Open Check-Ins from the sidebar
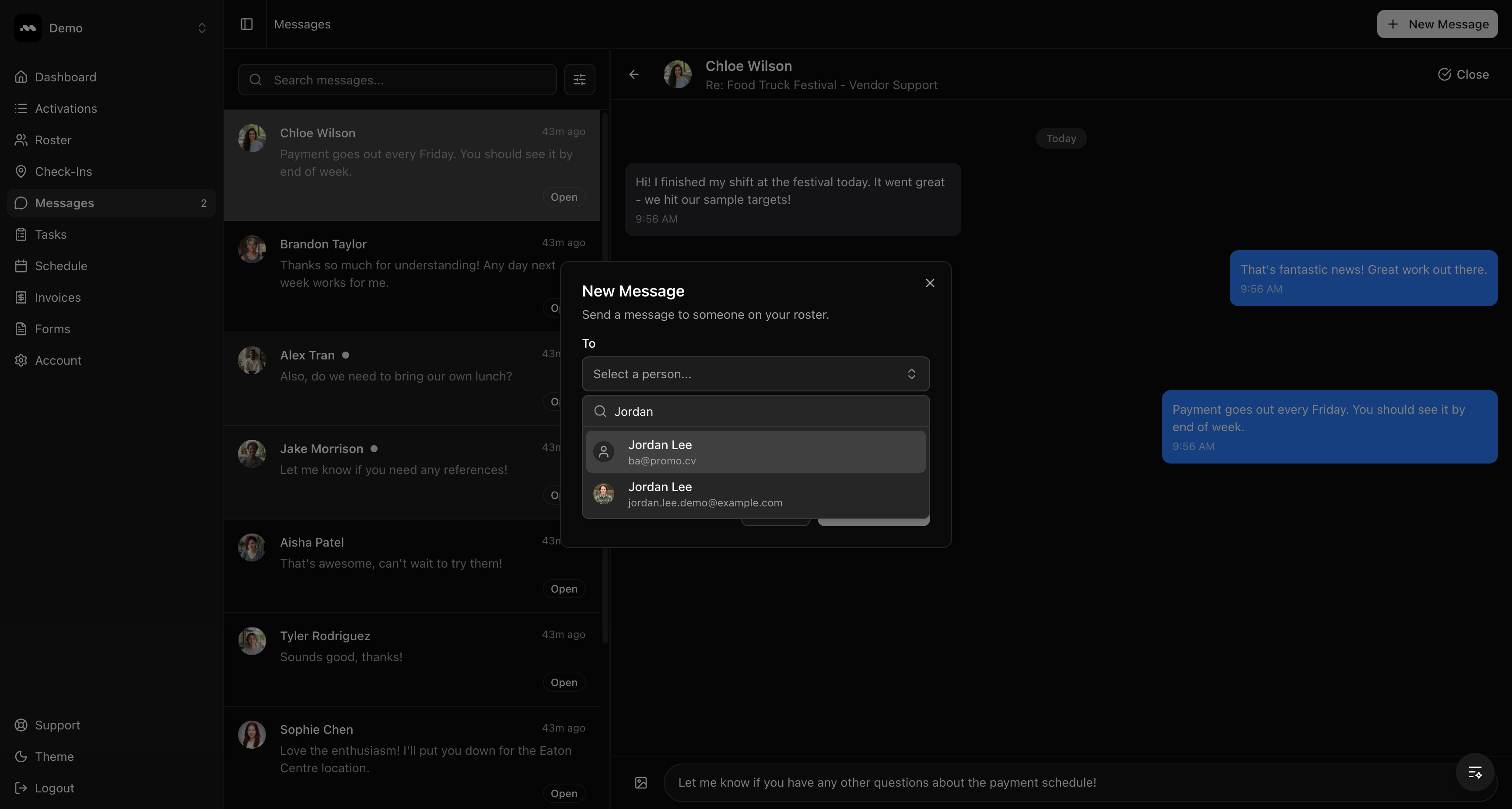 coord(63,171)
